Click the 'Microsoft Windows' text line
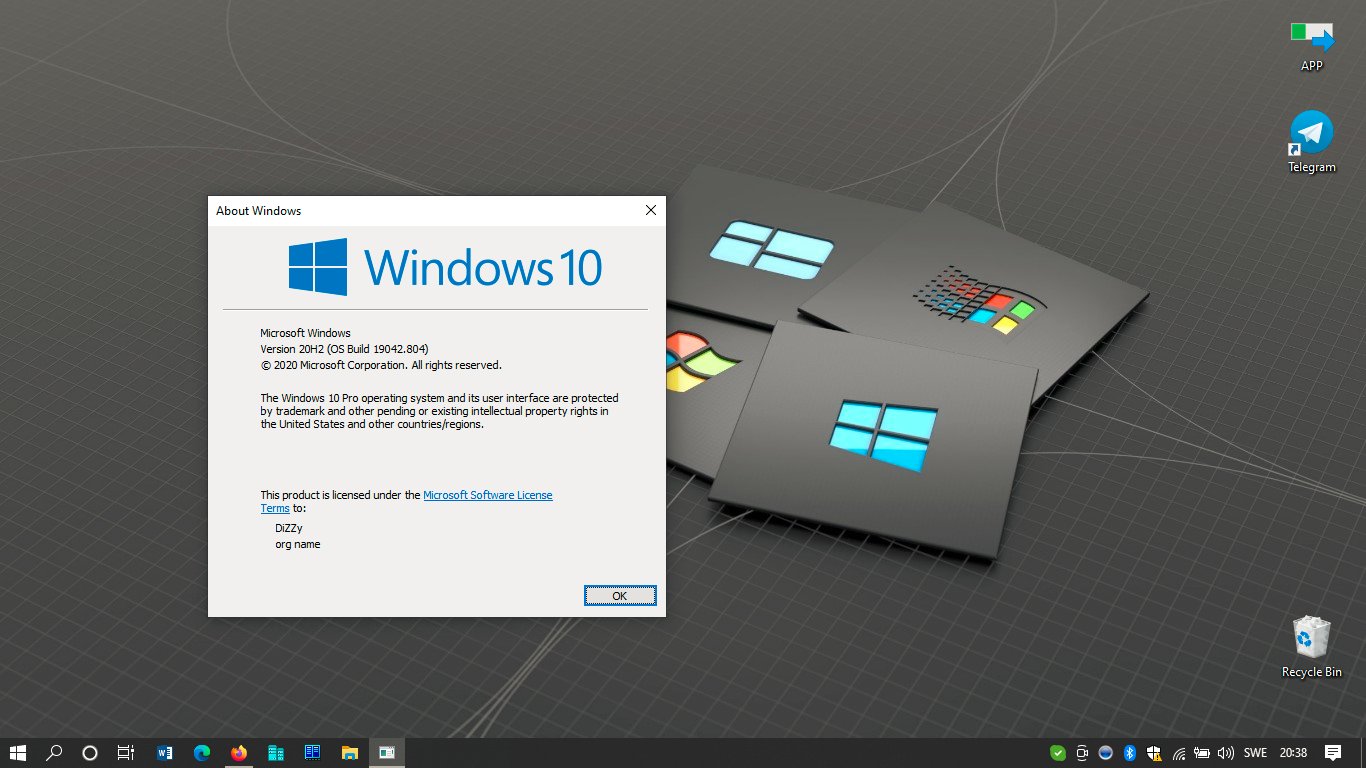 (305, 333)
